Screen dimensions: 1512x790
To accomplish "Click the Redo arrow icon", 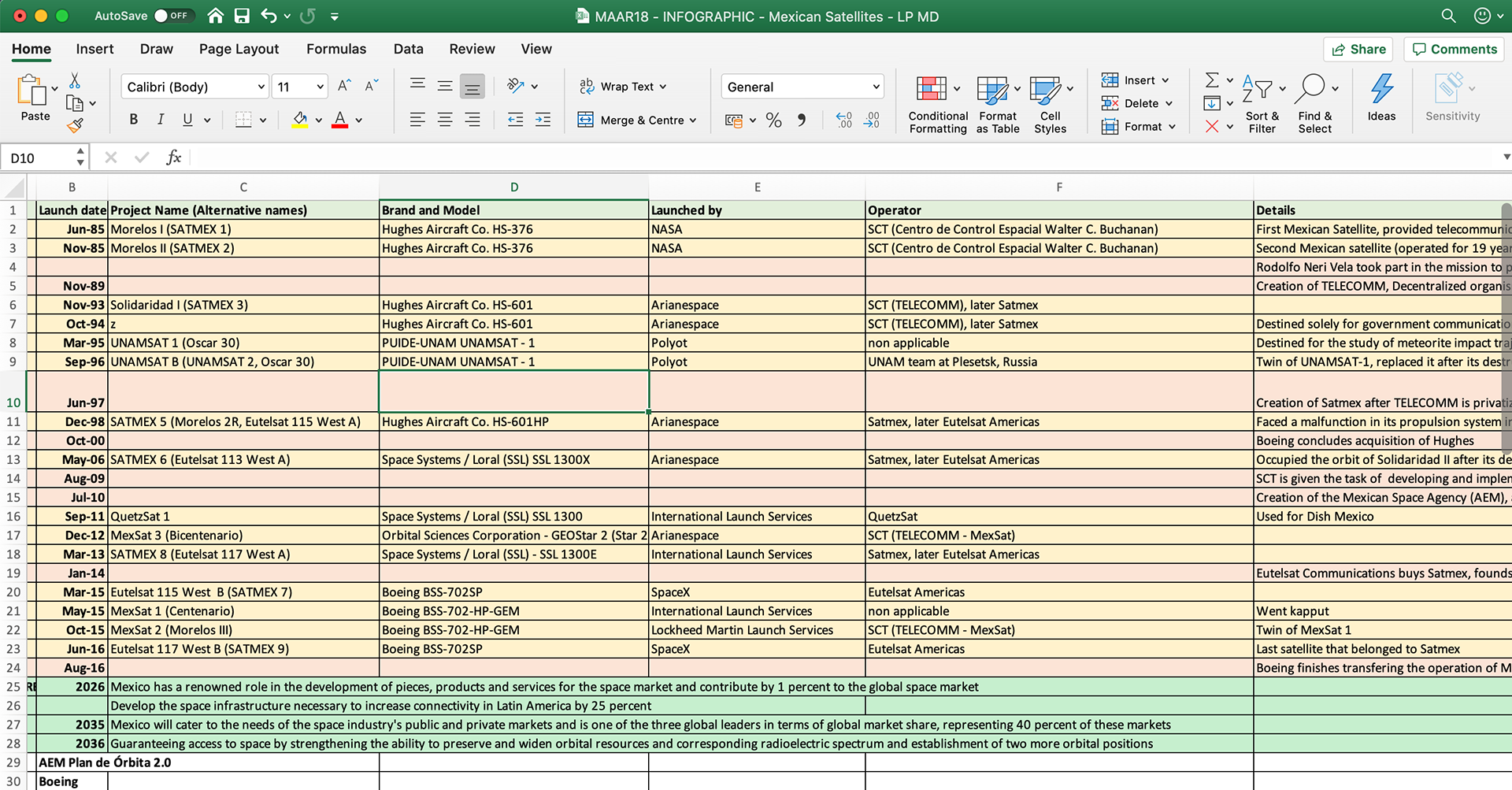I will point(308,16).
